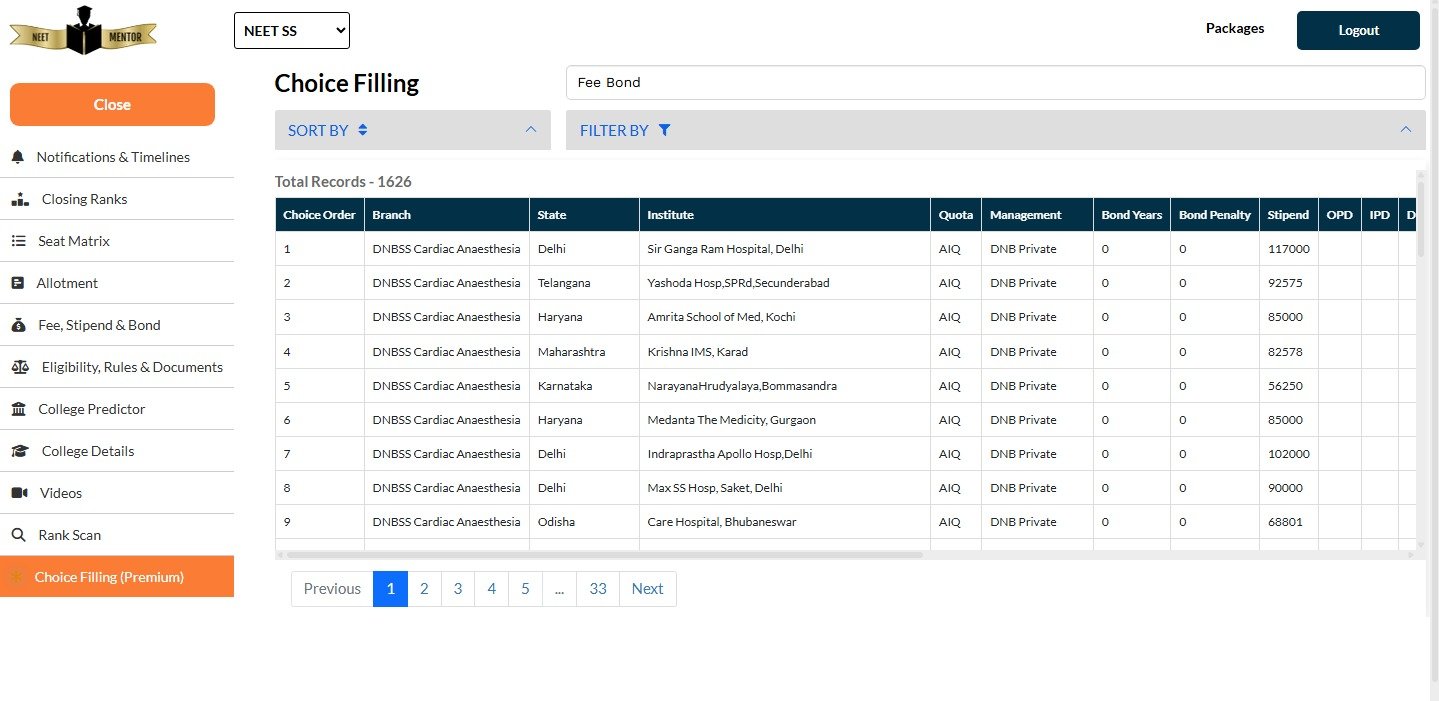1439x701 pixels.
Task: Click the camera icon beside Videos
Action: (19, 493)
